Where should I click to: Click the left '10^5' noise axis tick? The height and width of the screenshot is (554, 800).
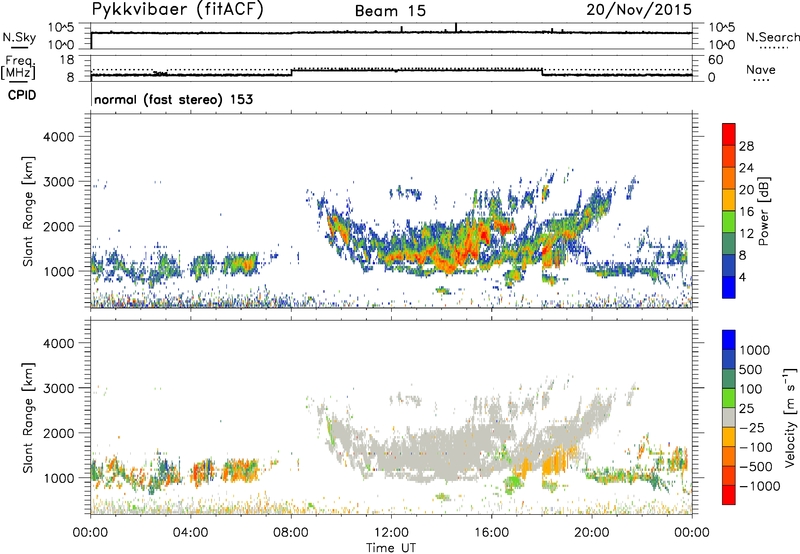click(x=61, y=27)
